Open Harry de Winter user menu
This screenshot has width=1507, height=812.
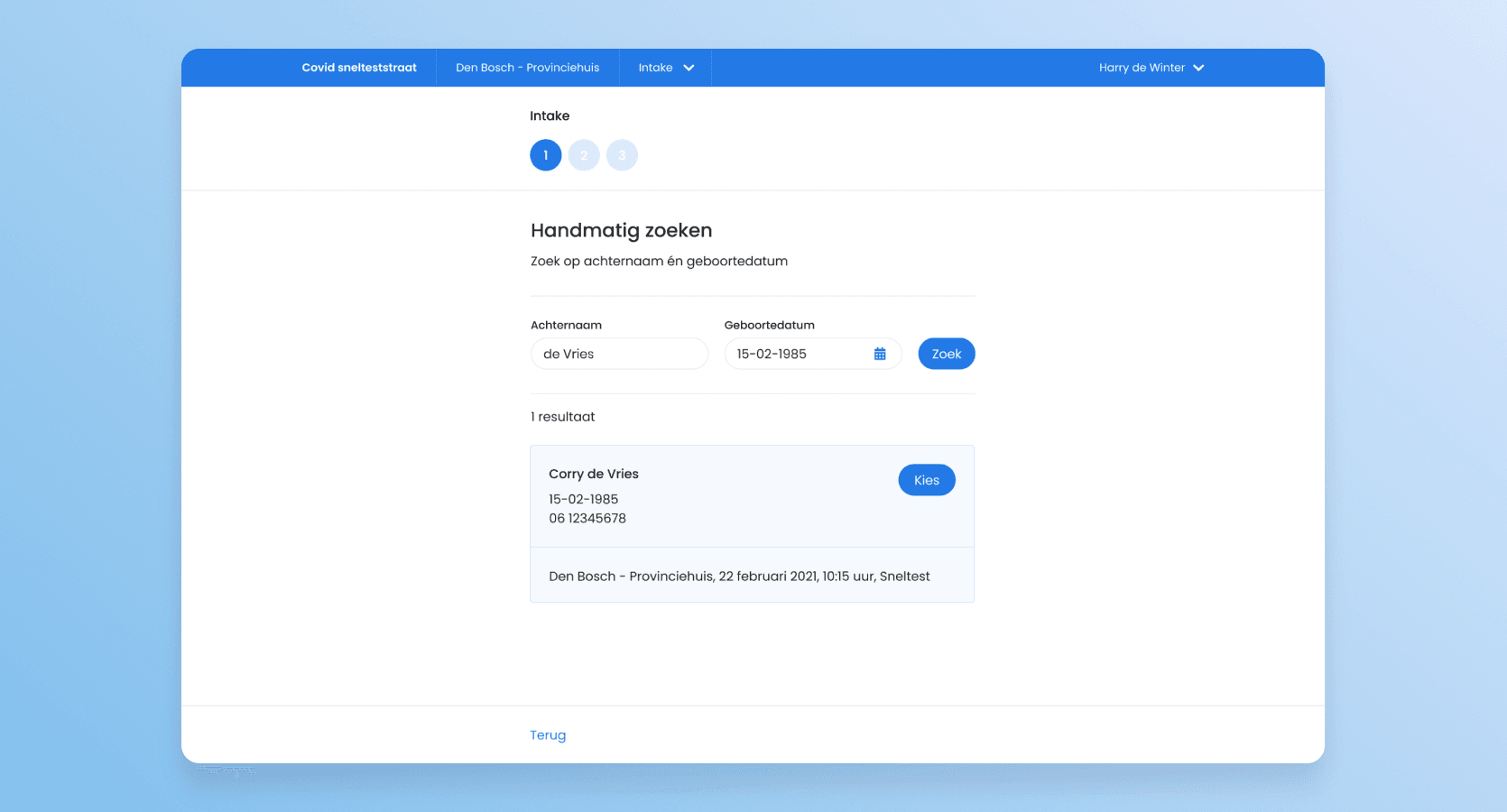click(x=1151, y=68)
